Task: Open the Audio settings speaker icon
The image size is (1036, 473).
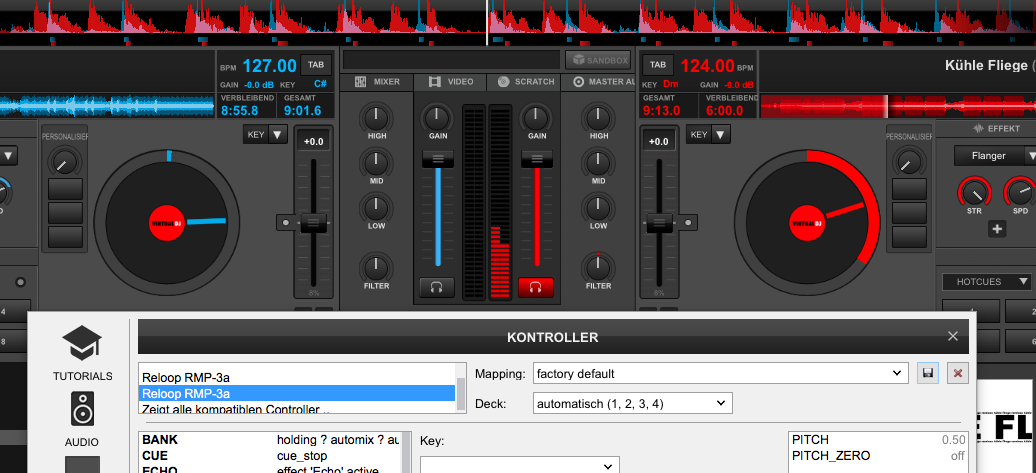Action: pyautogui.click(x=82, y=408)
